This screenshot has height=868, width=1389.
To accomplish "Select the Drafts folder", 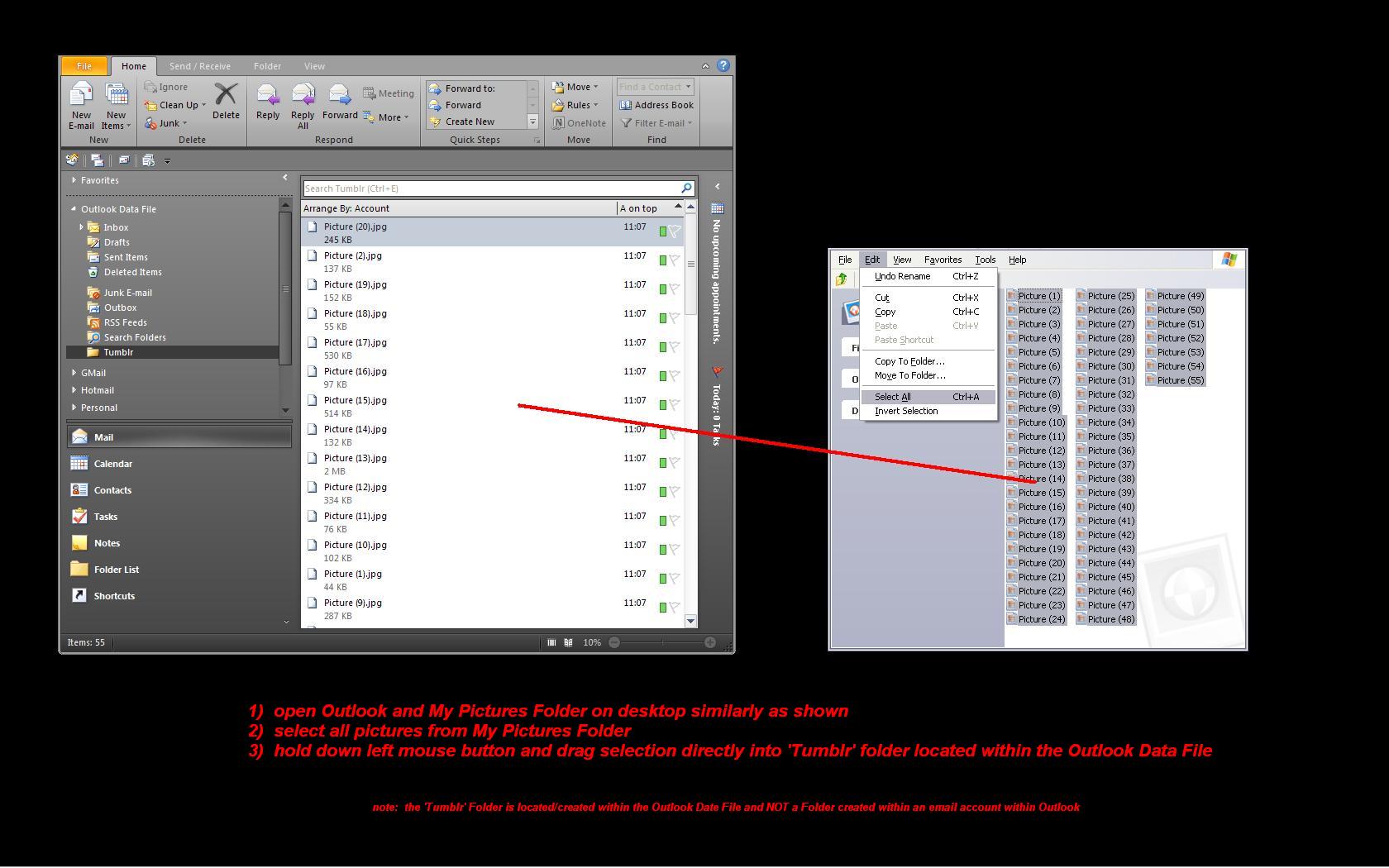I will click(x=108, y=242).
